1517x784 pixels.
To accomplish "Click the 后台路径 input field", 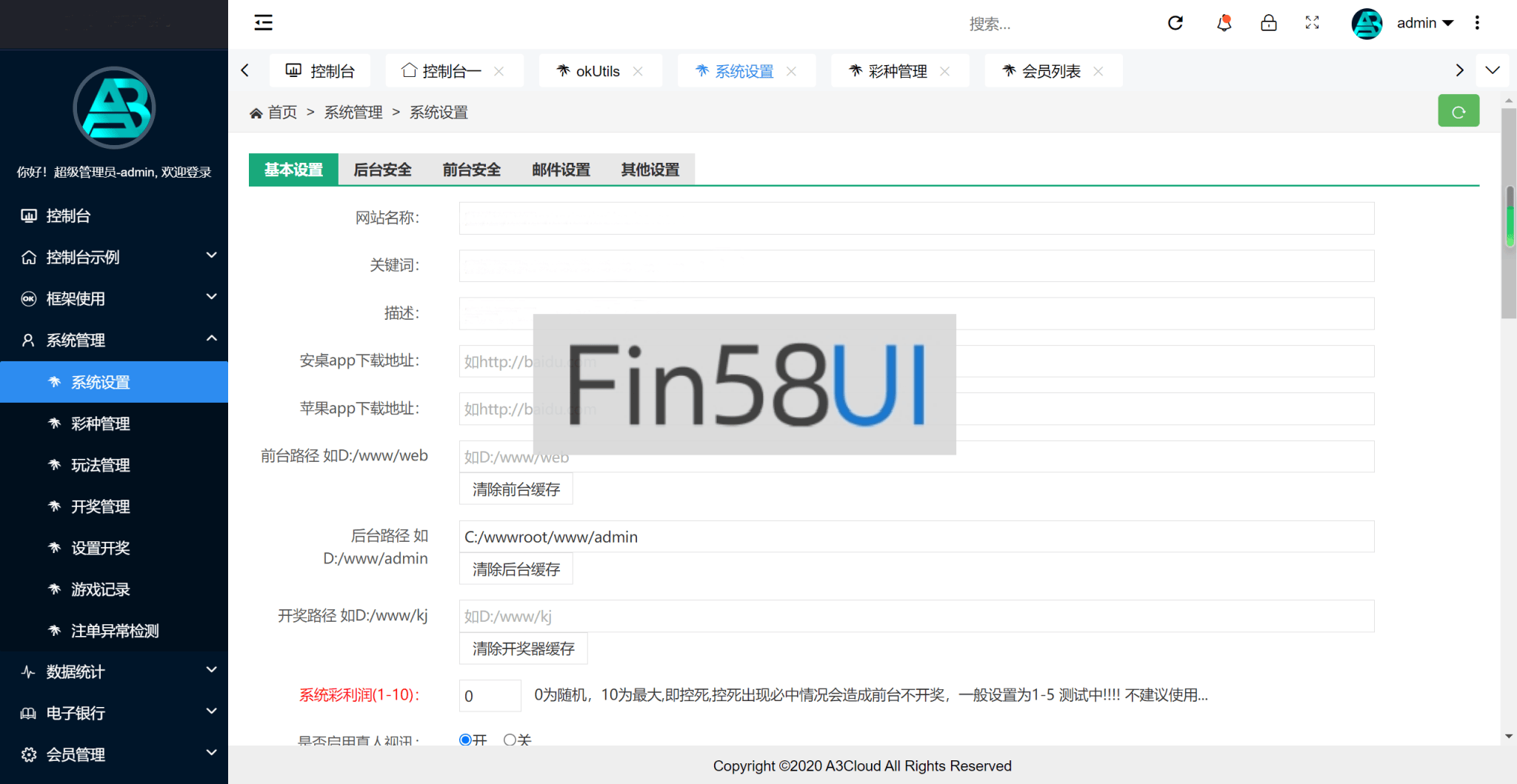I will click(x=916, y=537).
